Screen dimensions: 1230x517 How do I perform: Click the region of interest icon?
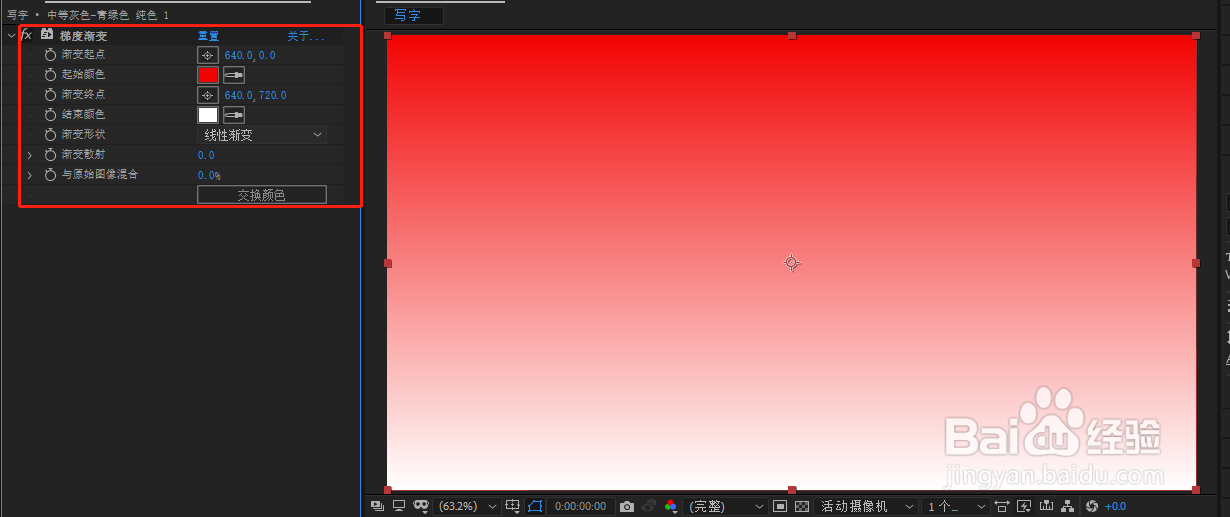(x=780, y=507)
